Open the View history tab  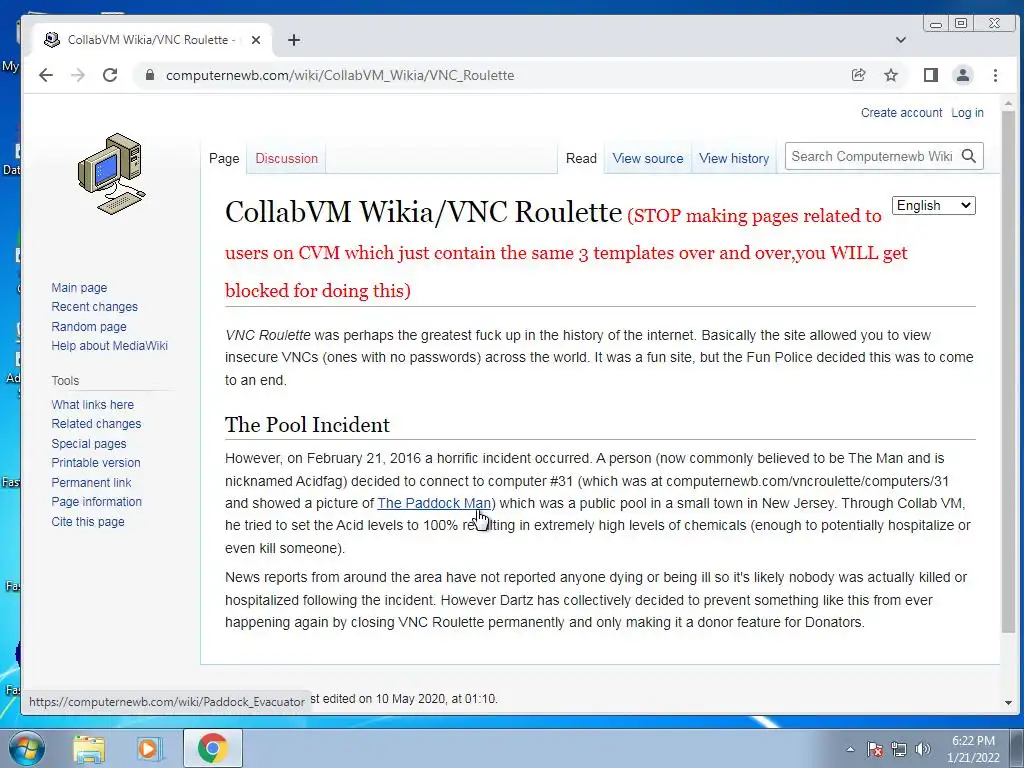pyautogui.click(x=734, y=158)
